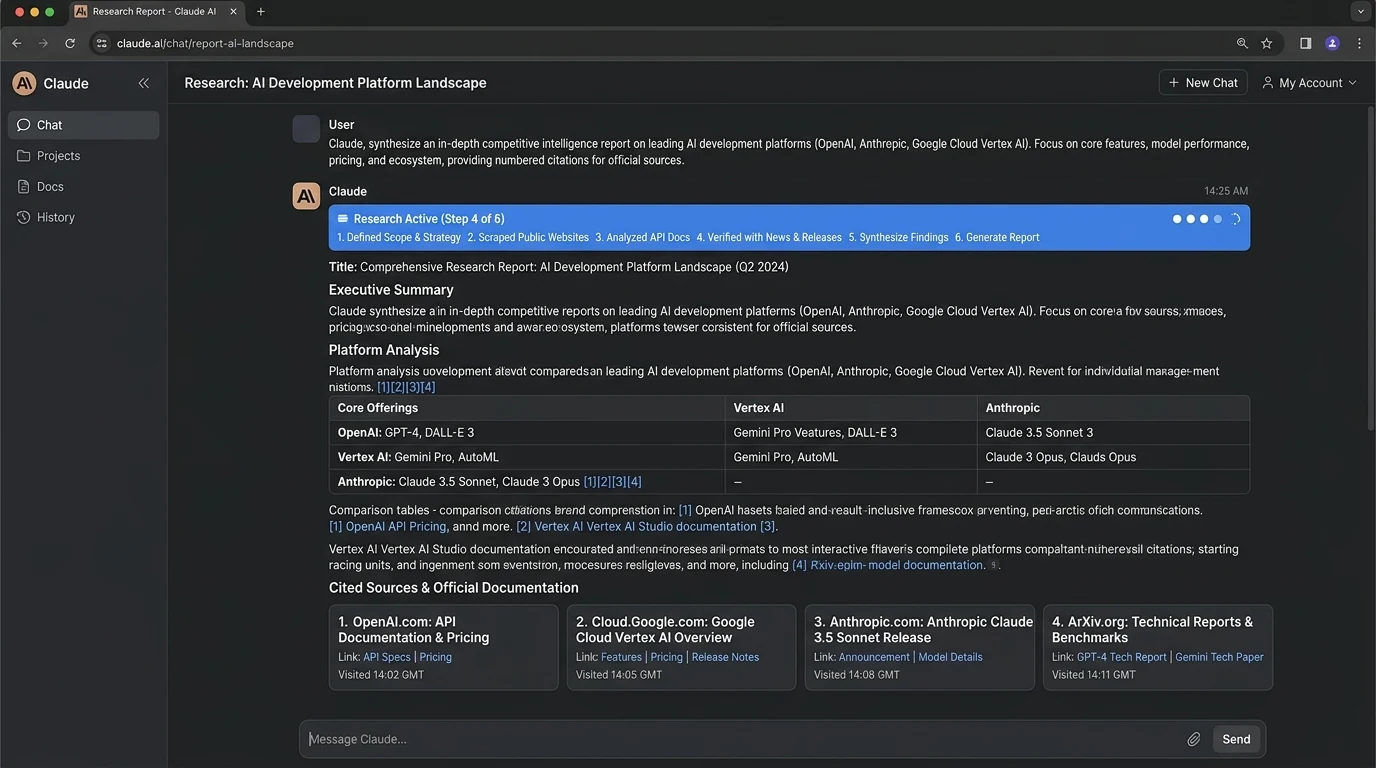The image size is (1376, 768).
Task: Open the browser three-dot menu
Action: click(1359, 43)
